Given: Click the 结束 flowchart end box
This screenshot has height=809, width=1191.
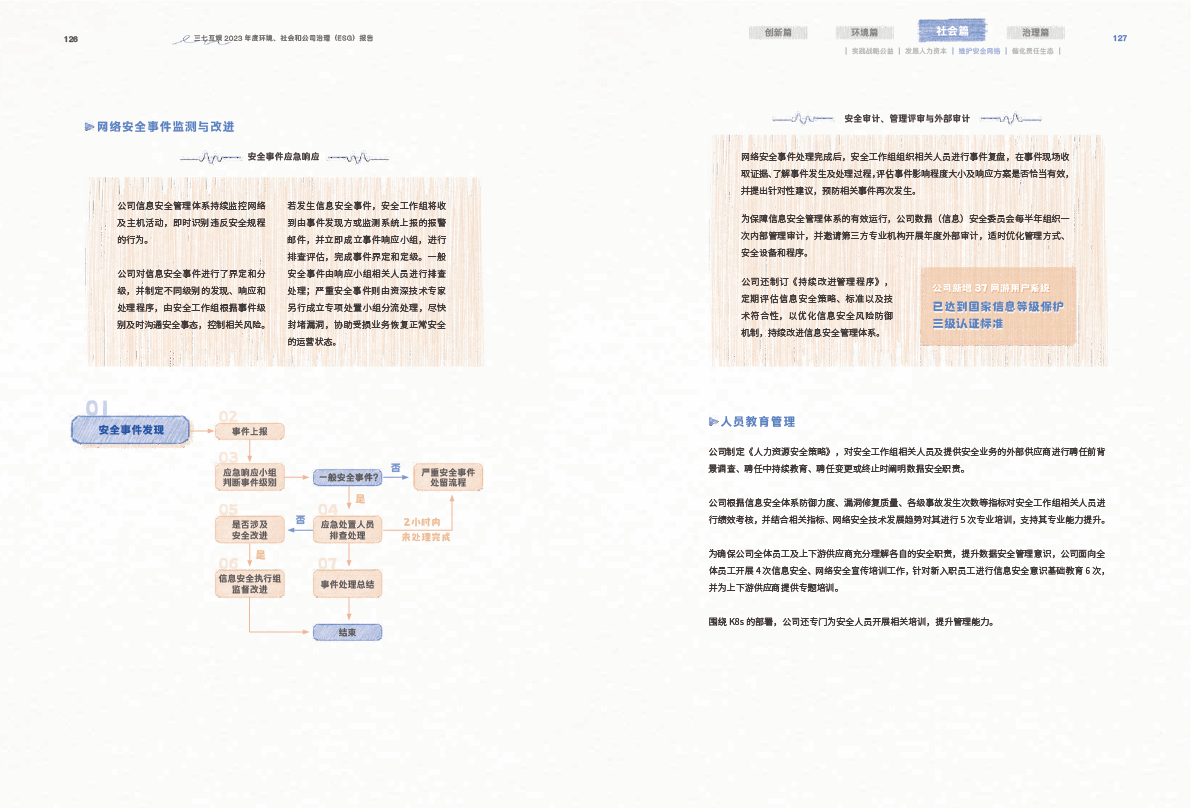Looking at the screenshot, I should pyautogui.click(x=347, y=632).
